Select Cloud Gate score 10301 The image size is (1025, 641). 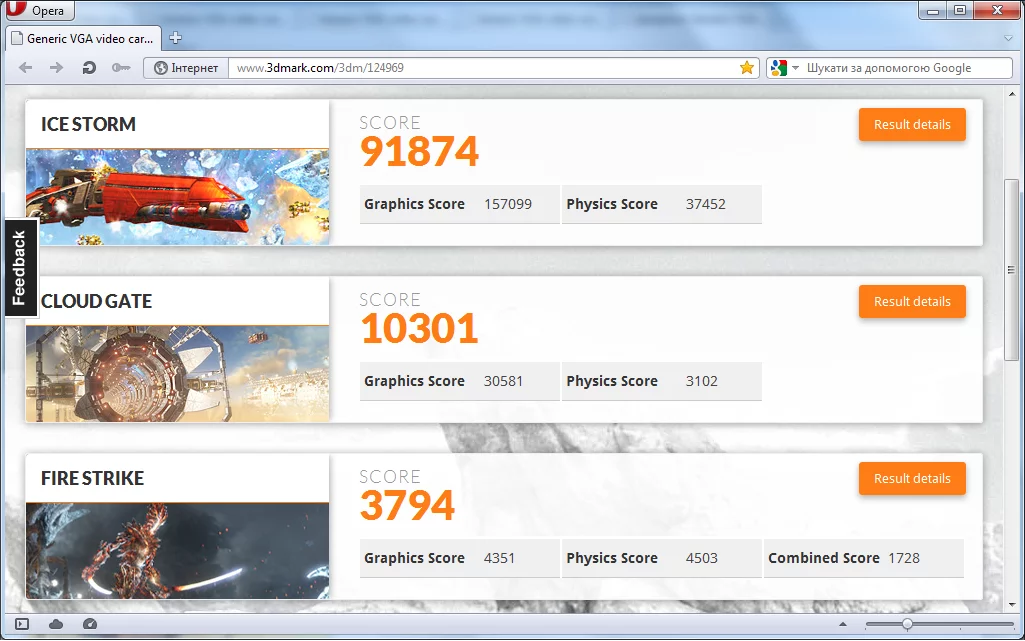tap(419, 329)
